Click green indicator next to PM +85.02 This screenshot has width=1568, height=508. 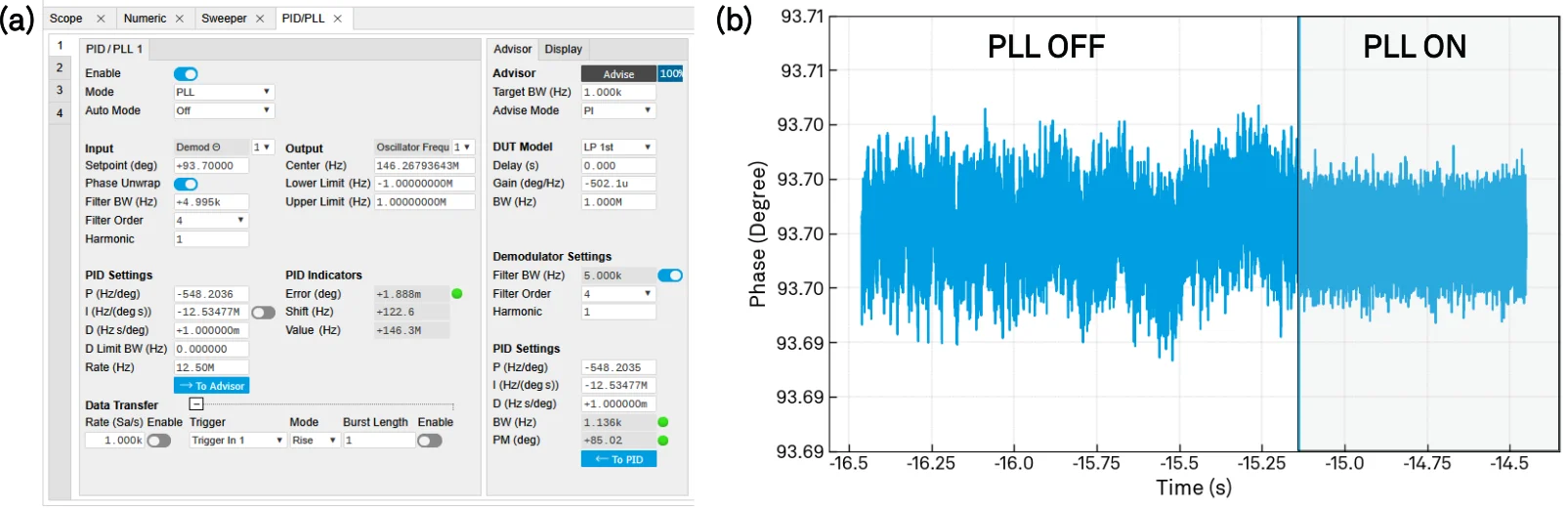(663, 441)
